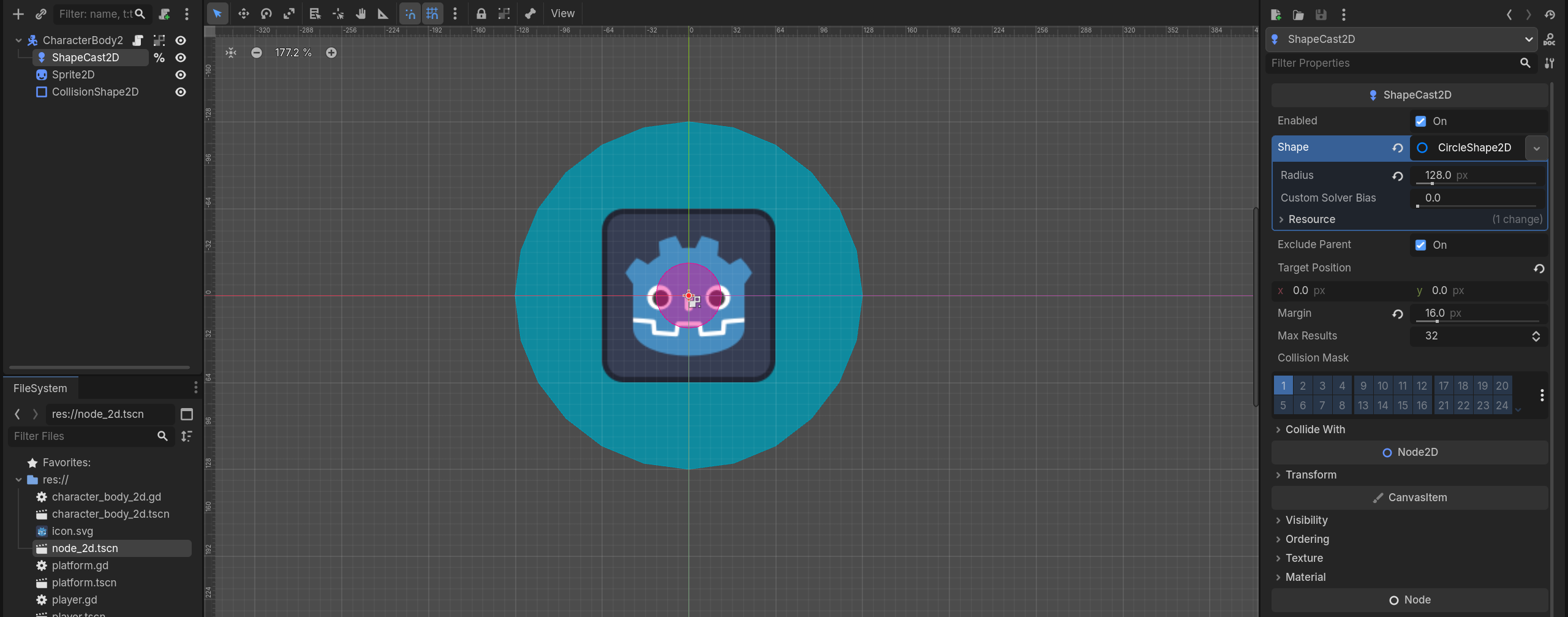Activate the Scale Mode tool

(289, 13)
